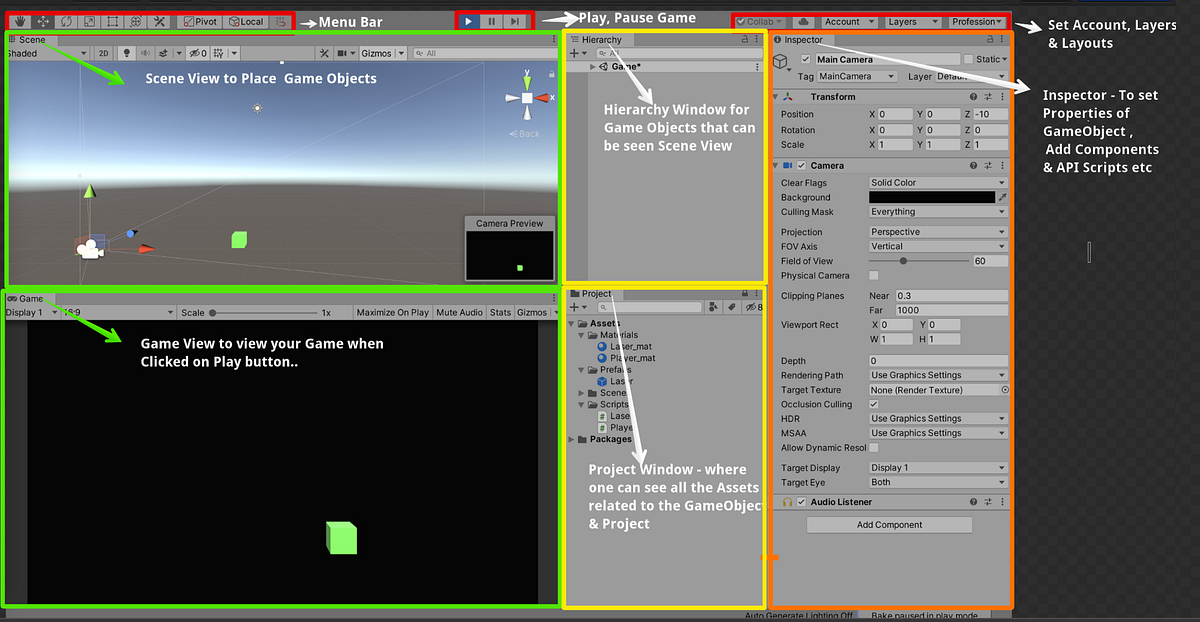Click the Step frame button
This screenshot has width=1200, height=622.
point(516,20)
